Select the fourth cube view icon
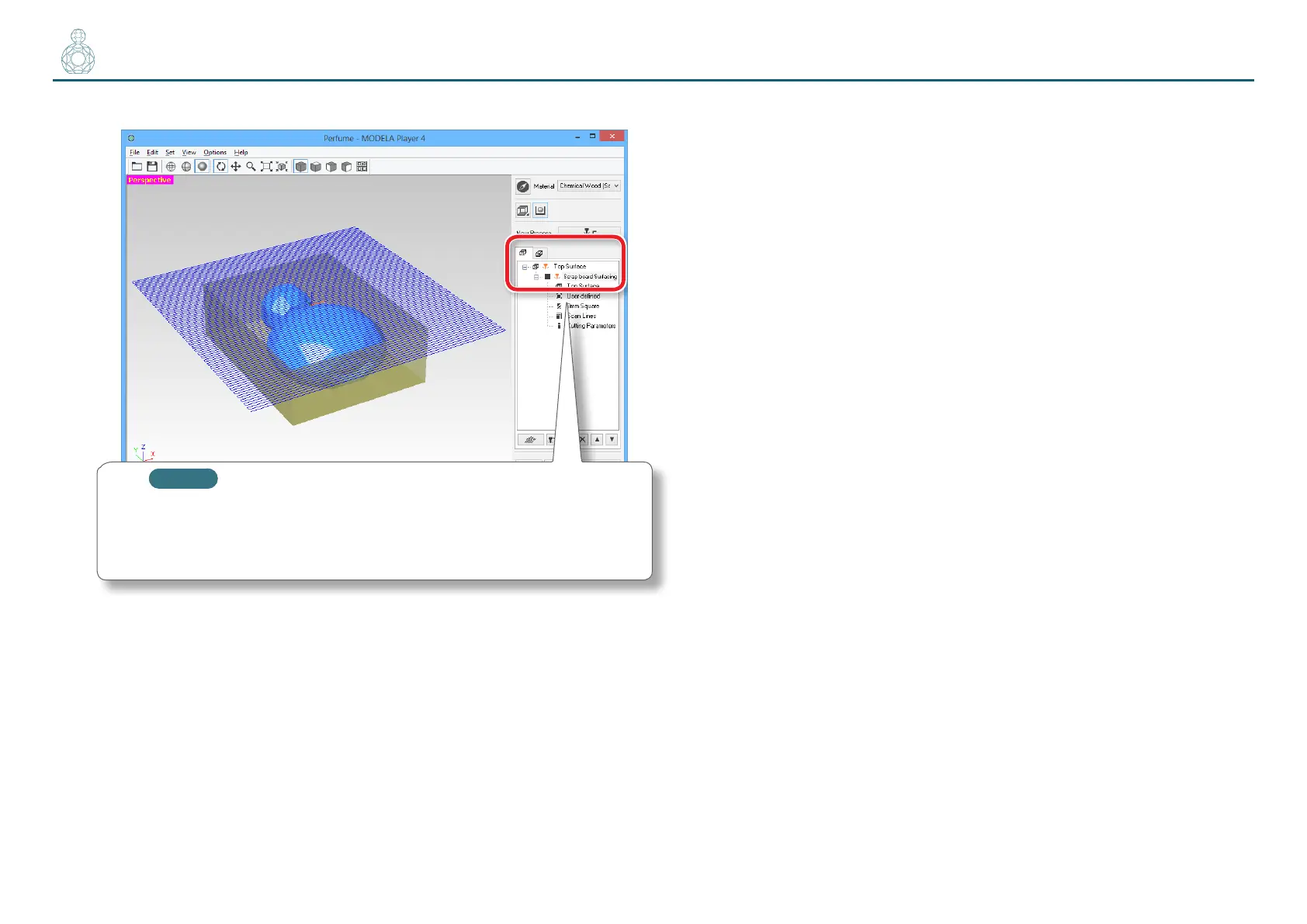This screenshot has height=924, width=1307. tap(346, 166)
